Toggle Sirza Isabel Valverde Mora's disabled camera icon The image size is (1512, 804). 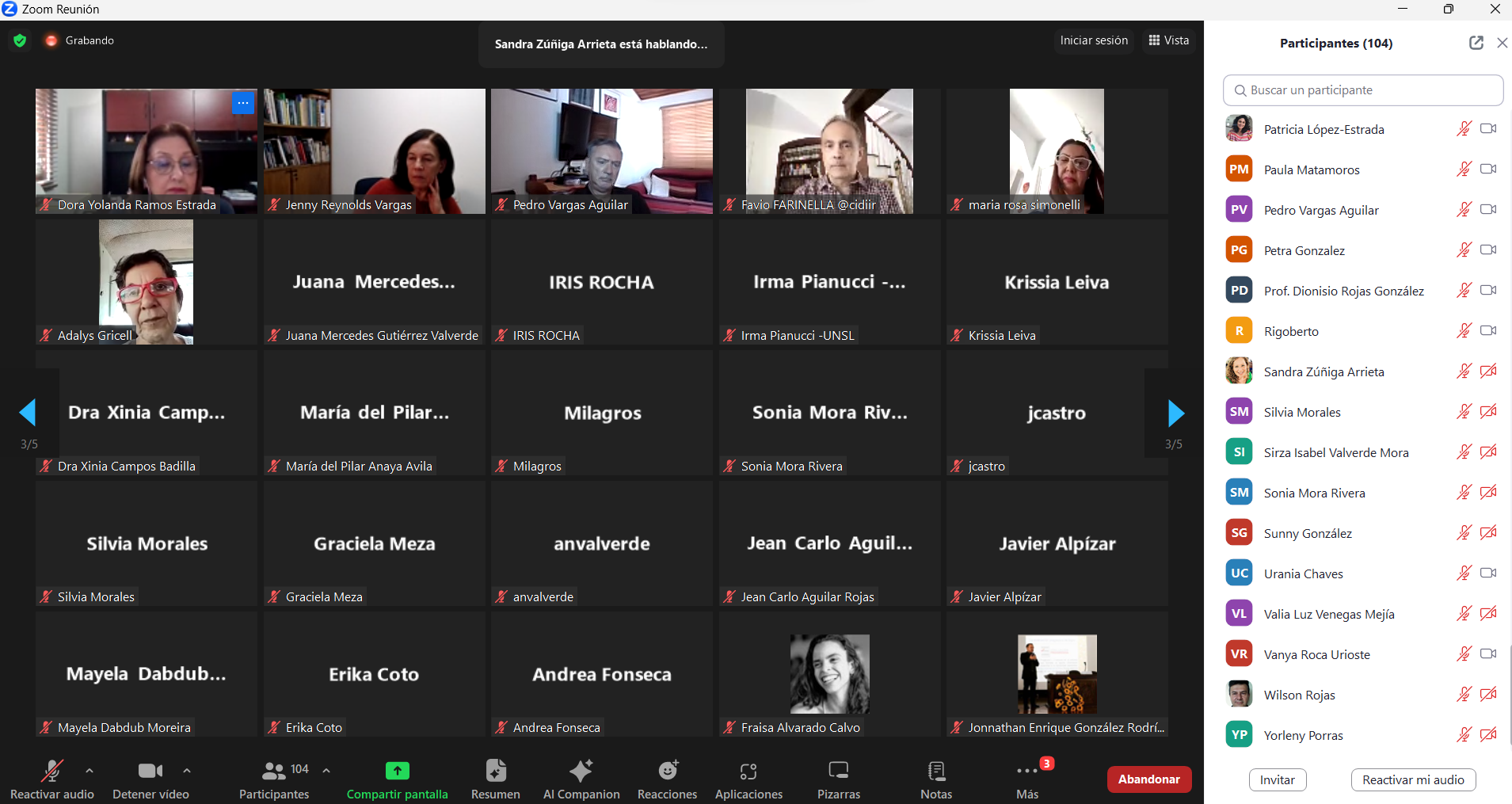tap(1489, 452)
